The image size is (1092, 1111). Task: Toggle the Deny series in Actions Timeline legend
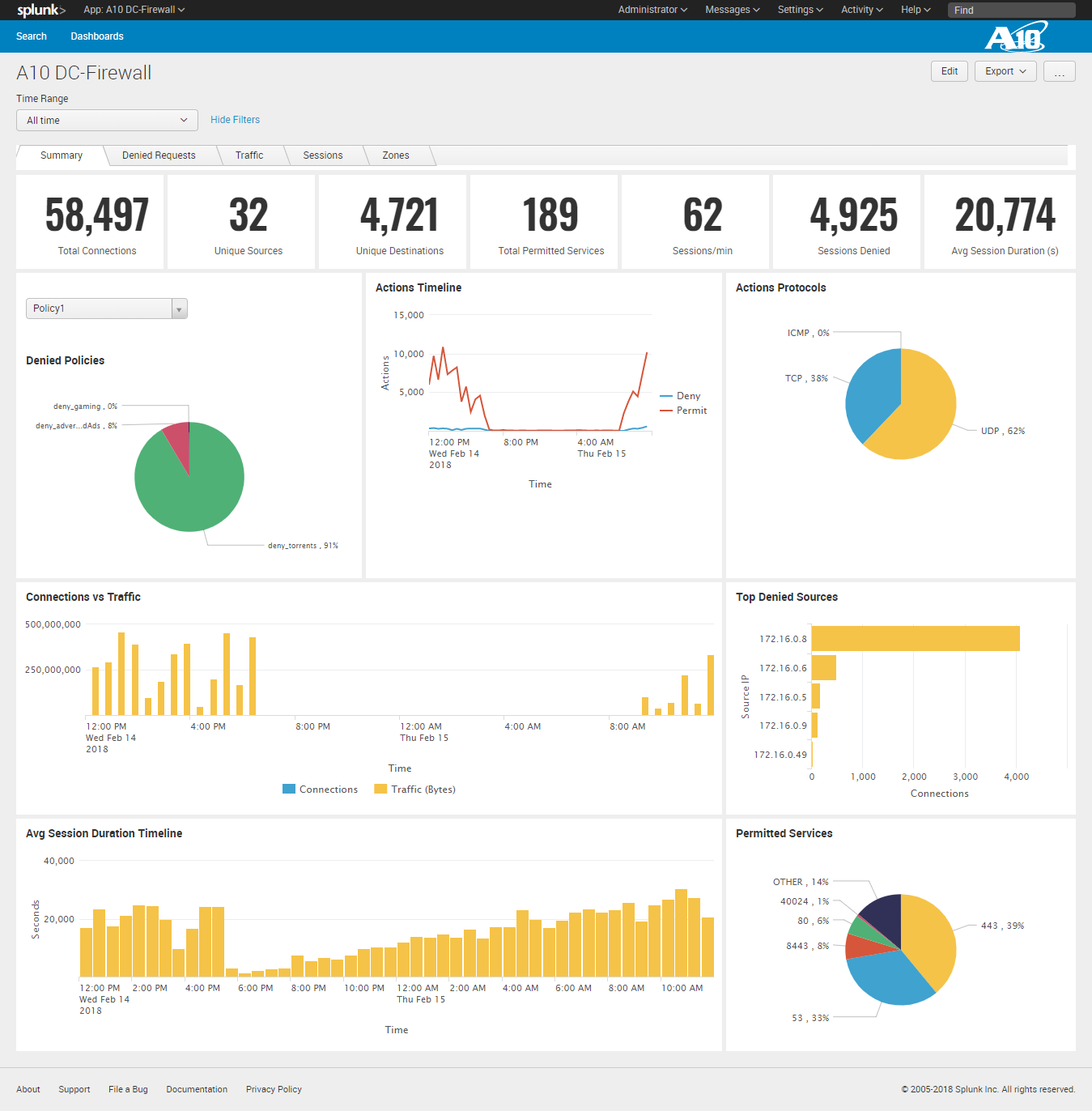pyautogui.click(x=680, y=396)
